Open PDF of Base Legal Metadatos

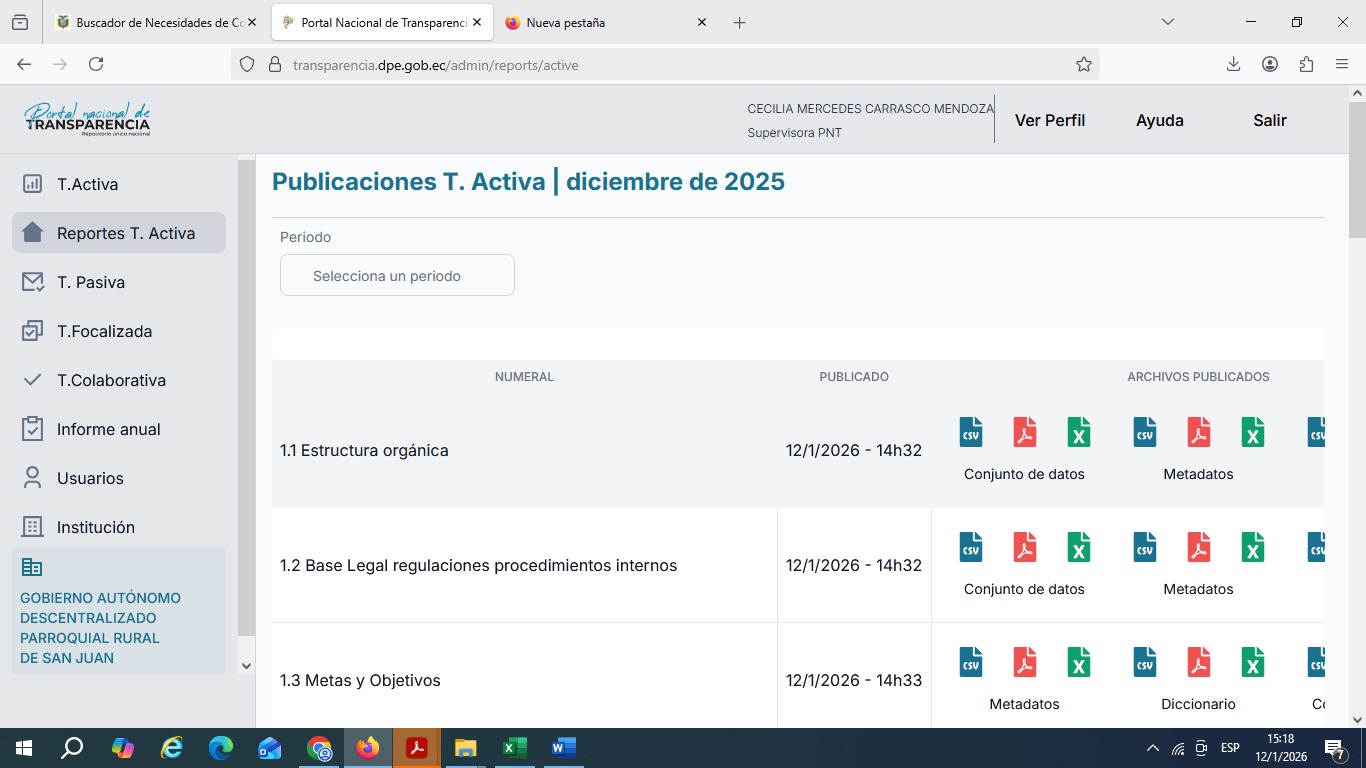click(1198, 547)
